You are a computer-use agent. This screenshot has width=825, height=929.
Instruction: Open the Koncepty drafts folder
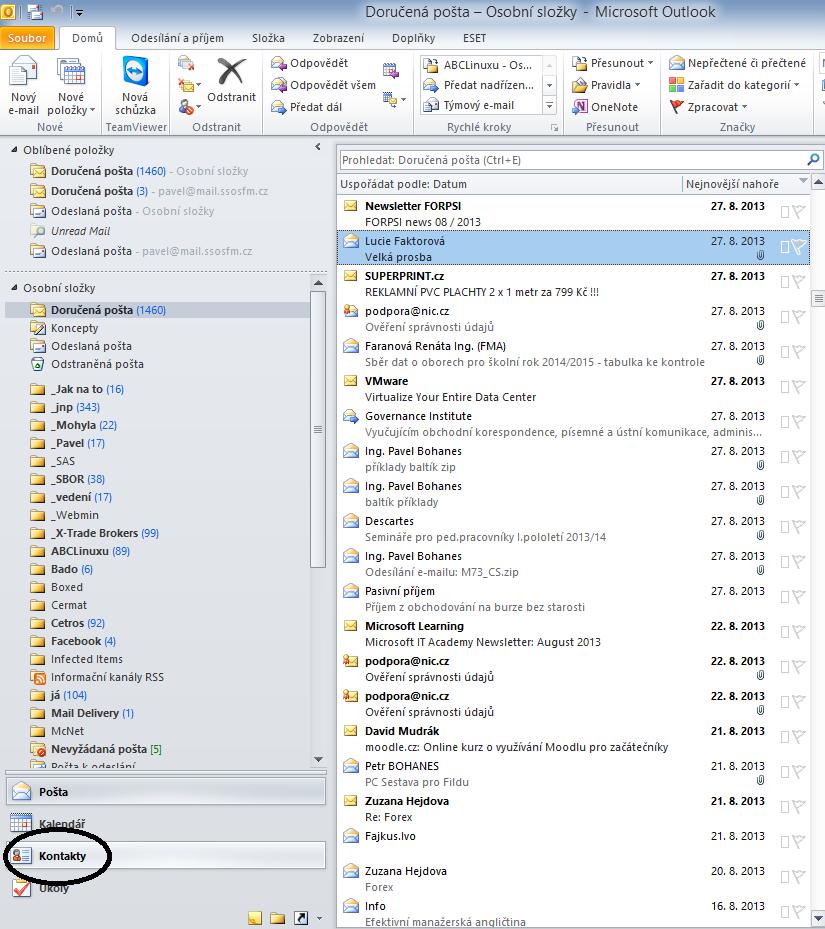coord(74,328)
